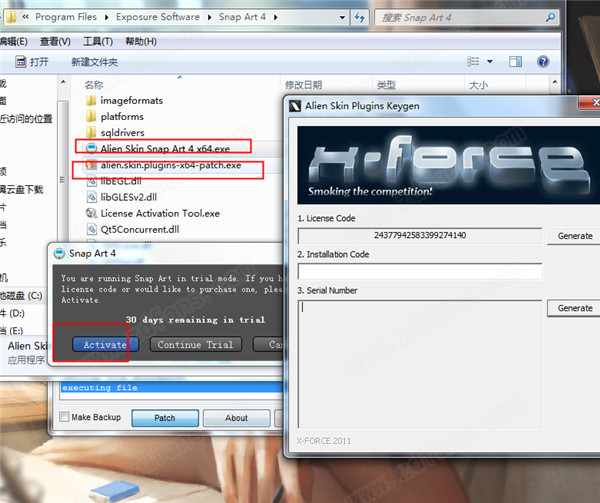Show hidden path levels with double chevron
Screen dimensions: 600x503
(x=26, y=17)
